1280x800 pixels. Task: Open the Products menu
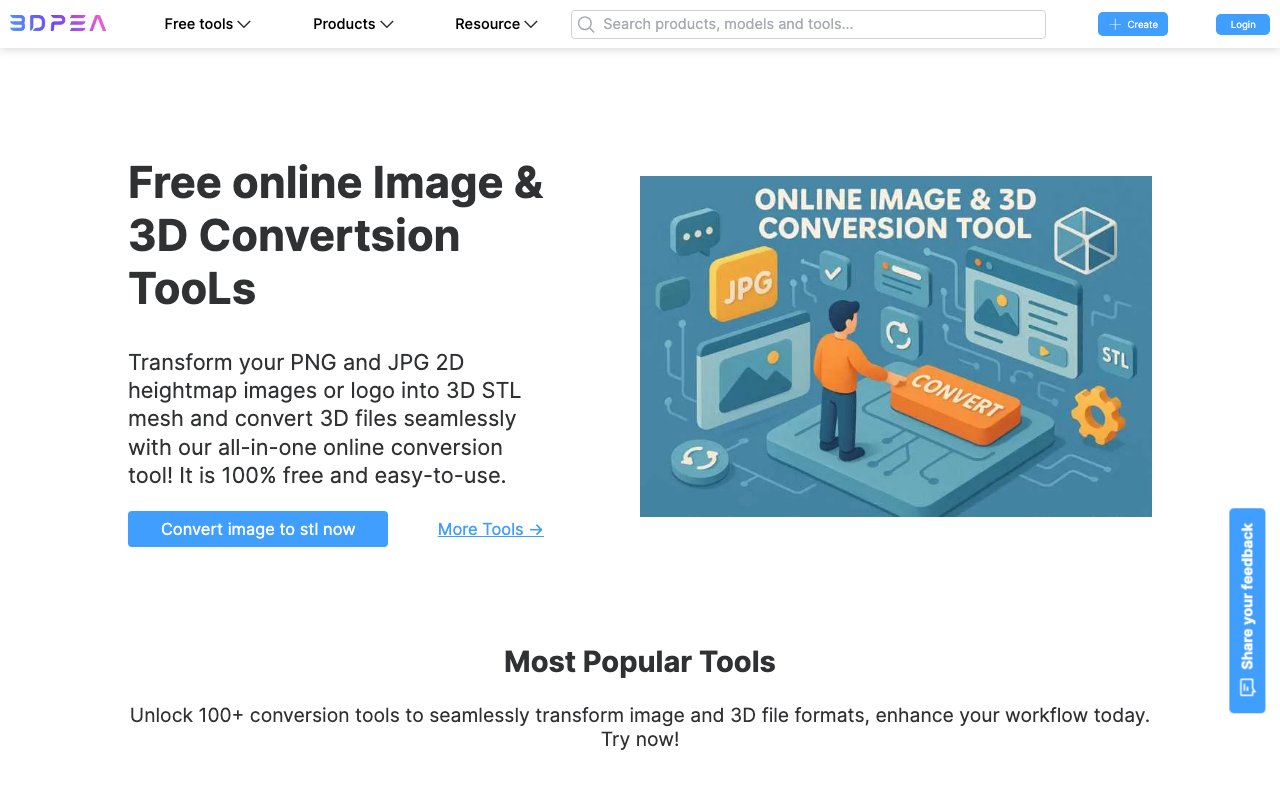[x=353, y=24]
